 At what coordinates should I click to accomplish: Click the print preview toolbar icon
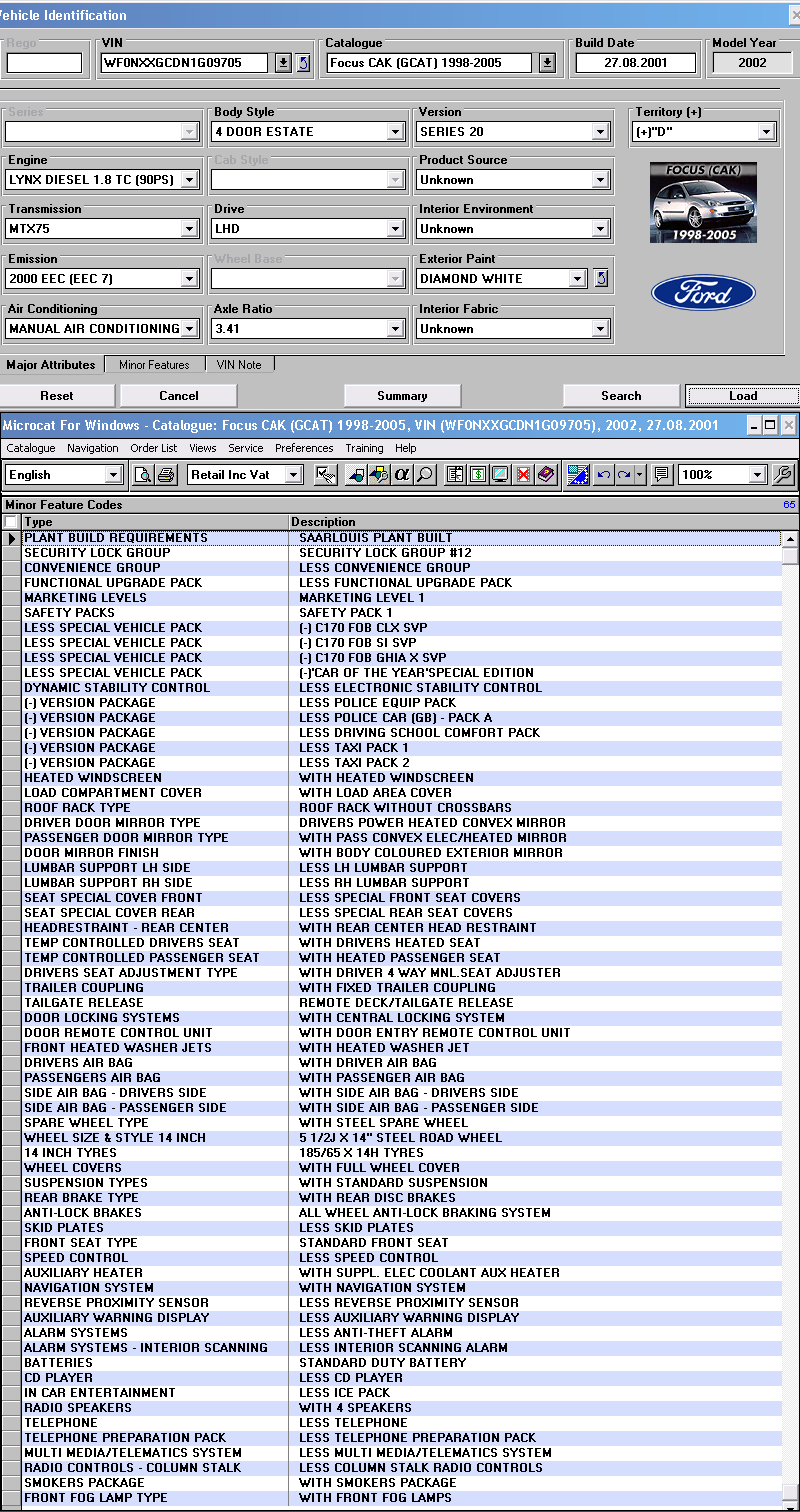[x=143, y=475]
